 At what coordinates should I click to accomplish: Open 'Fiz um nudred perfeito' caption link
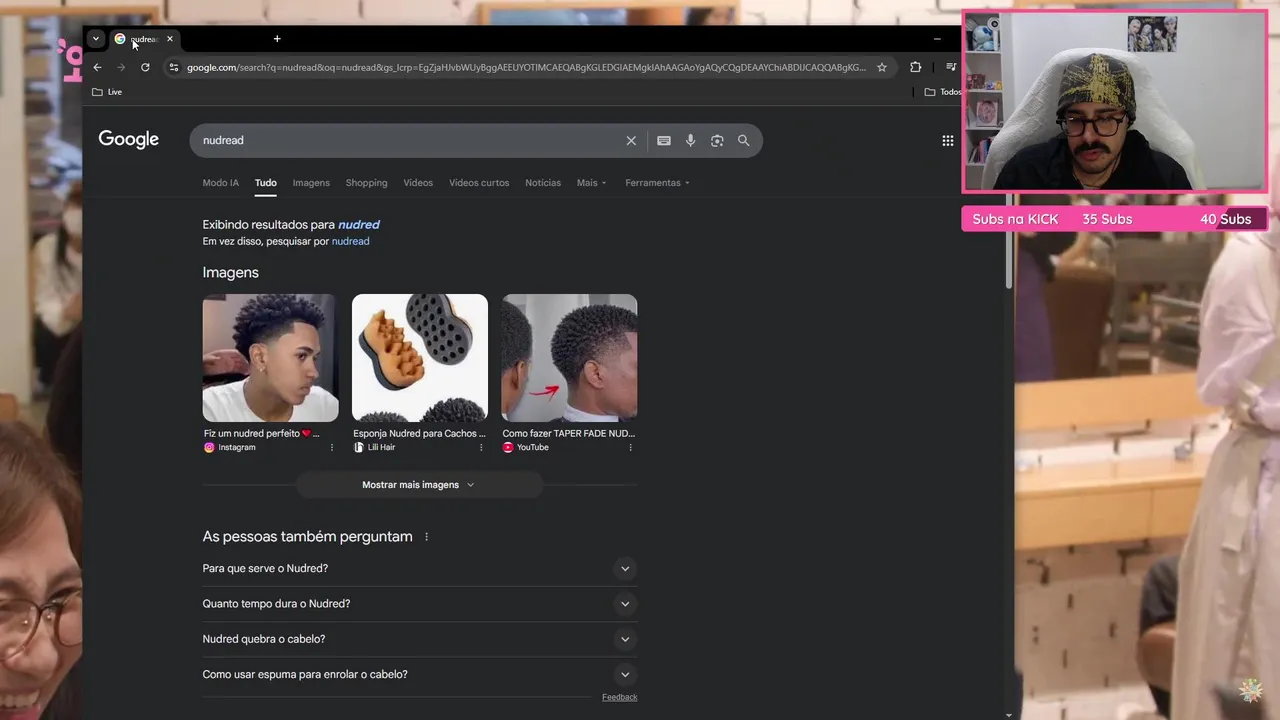coord(262,434)
